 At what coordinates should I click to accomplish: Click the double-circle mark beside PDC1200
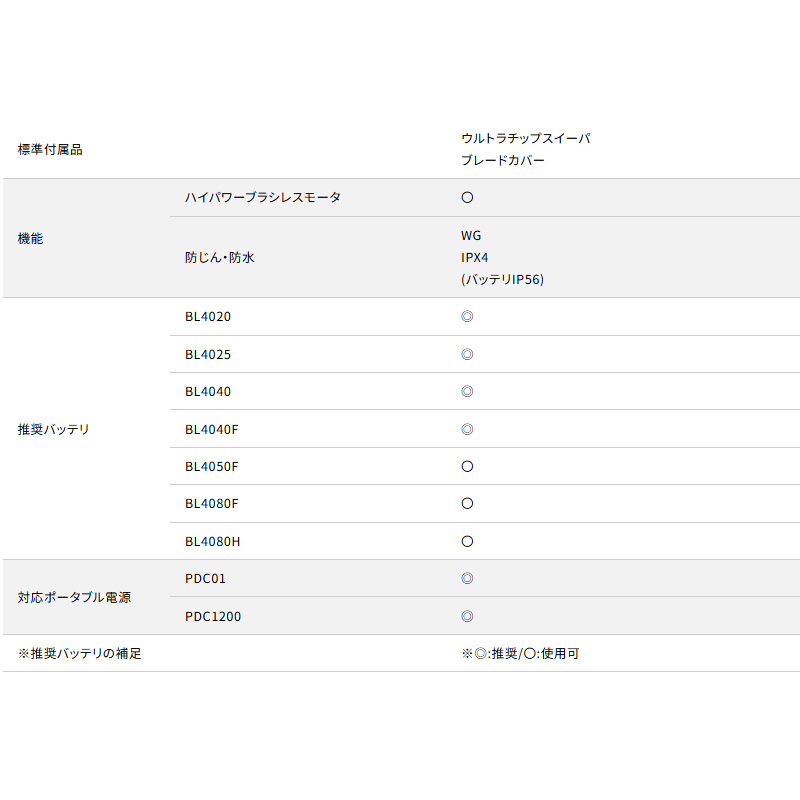[x=467, y=617]
